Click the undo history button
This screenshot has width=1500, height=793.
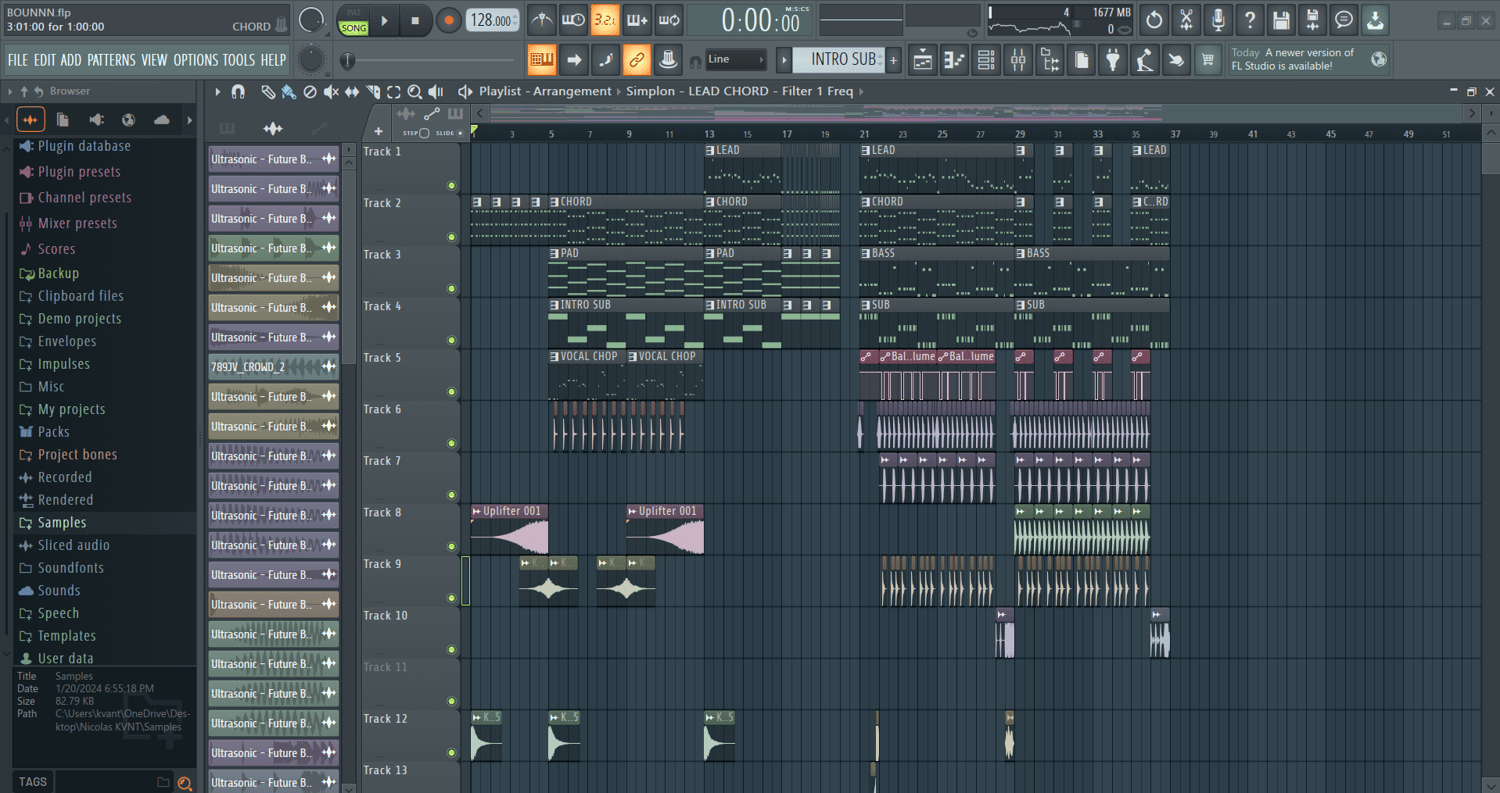coord(1154,20)
